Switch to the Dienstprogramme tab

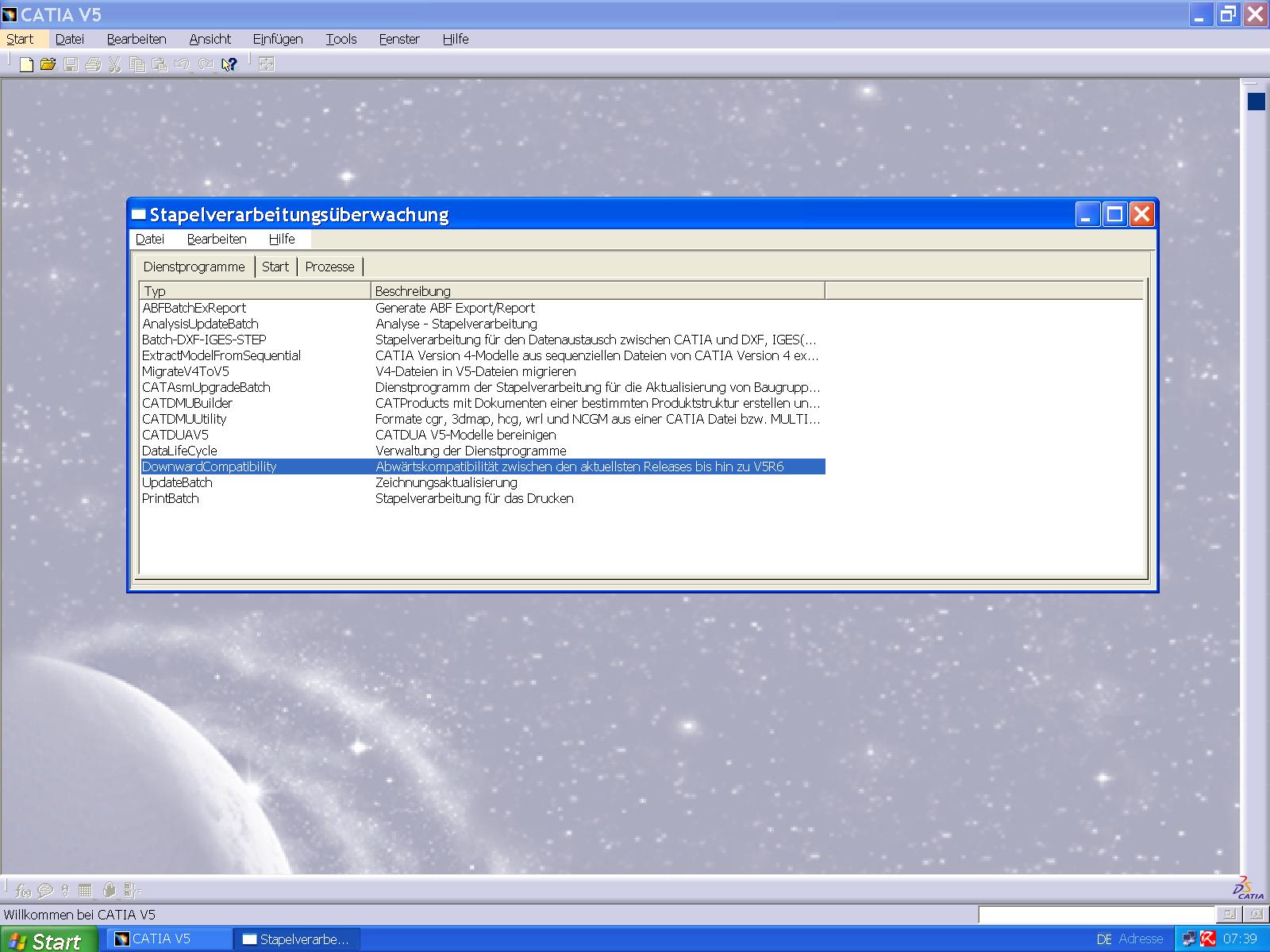[194, 267]
